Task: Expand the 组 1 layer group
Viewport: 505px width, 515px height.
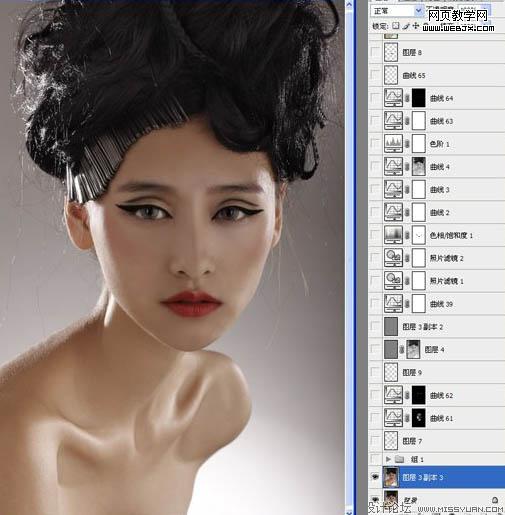Action: pyautogui.click(x=388, y=459)
